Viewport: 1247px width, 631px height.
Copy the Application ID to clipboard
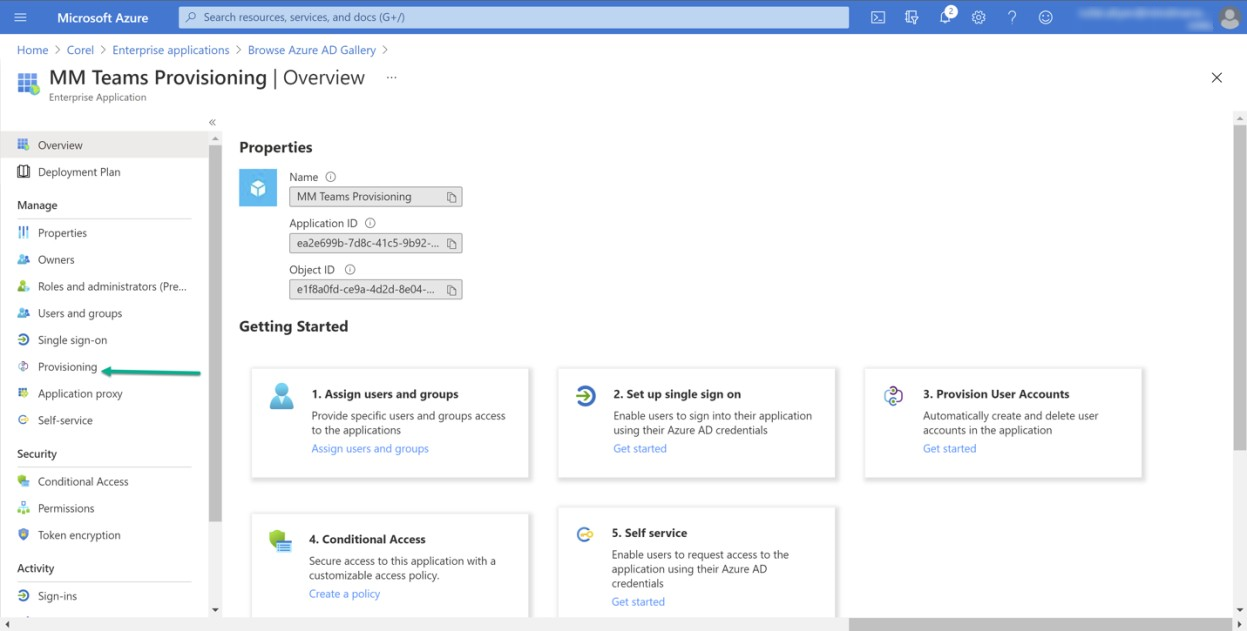pyautogui.click(x=451, y=243)
